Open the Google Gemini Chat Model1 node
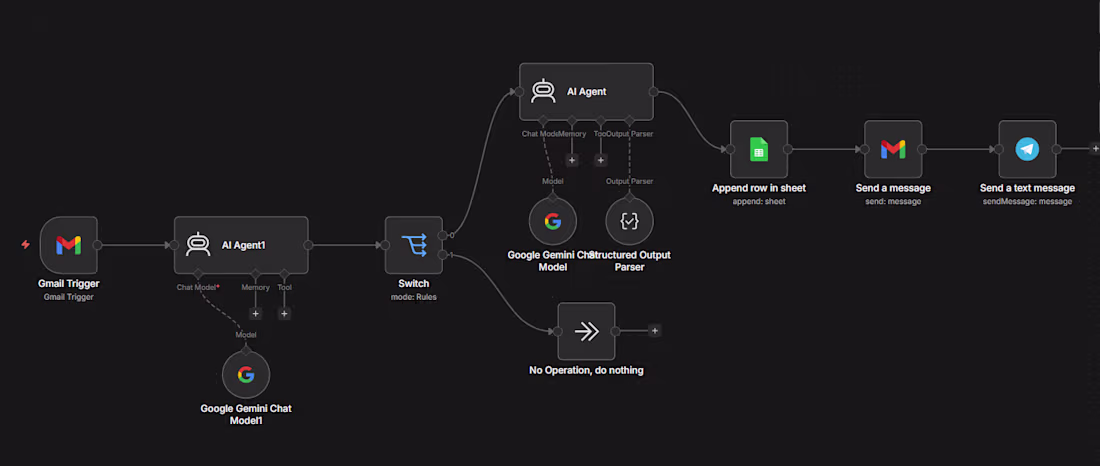The width and height of the screenshot is (1100, 466). click(x=246, y=375)
